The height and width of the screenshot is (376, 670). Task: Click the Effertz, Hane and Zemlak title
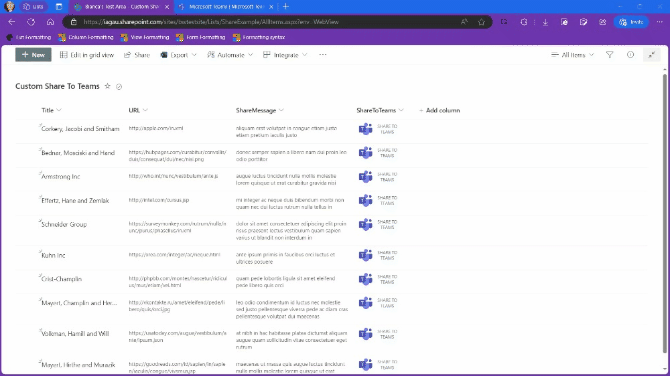click(x=75, y=200)
